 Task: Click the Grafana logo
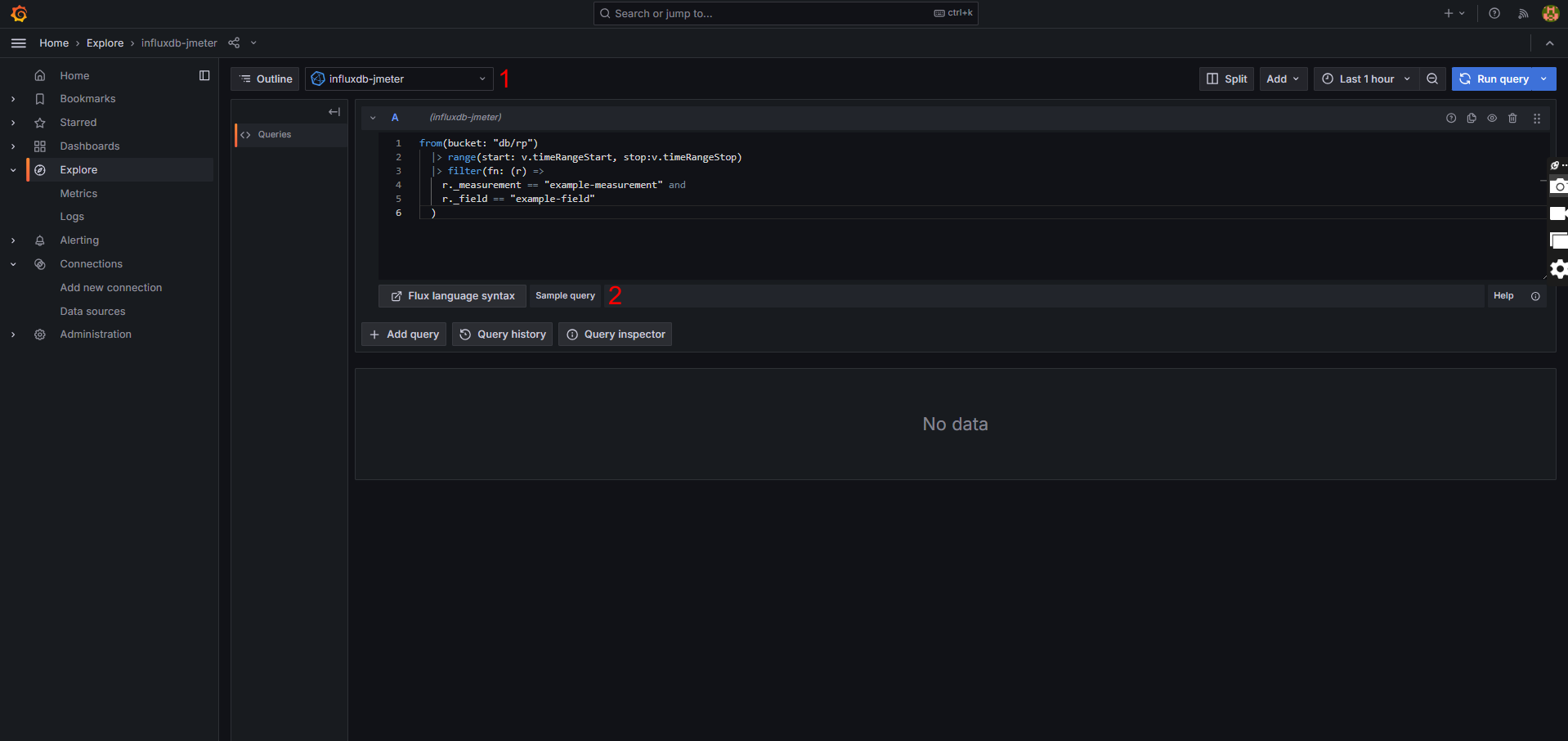pyautogui.click(x=19, y=14)
